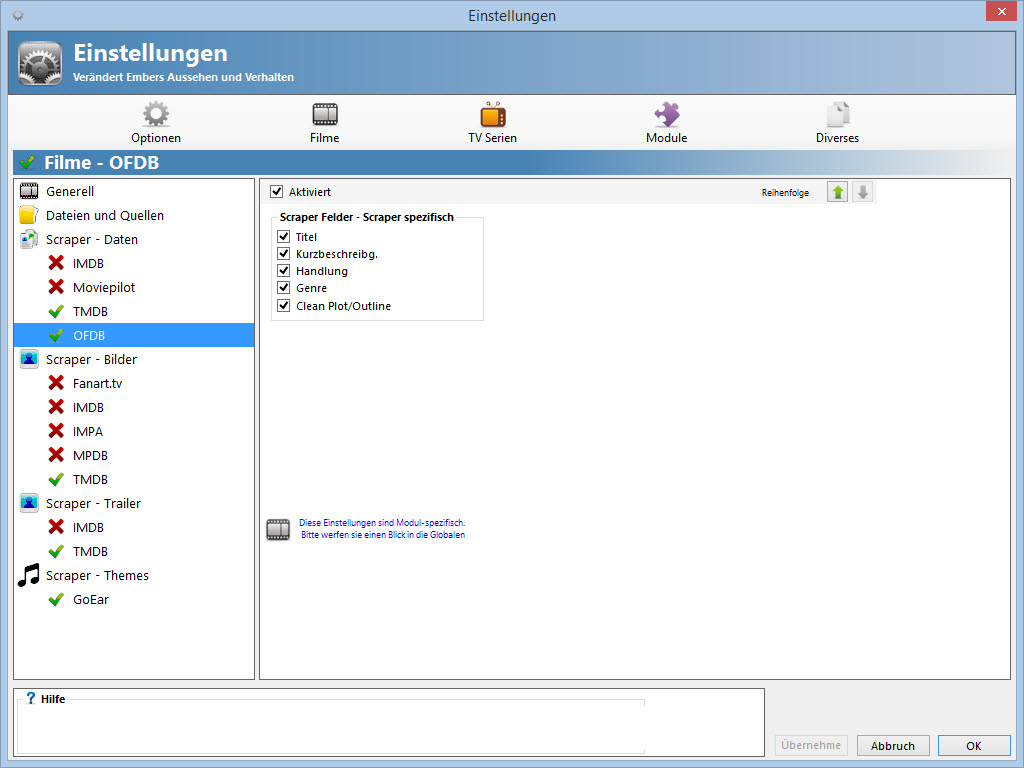Click the music note icon of Scraper - Themes
This screenshot has height=768, width=1024.
[x=29, y=575]
